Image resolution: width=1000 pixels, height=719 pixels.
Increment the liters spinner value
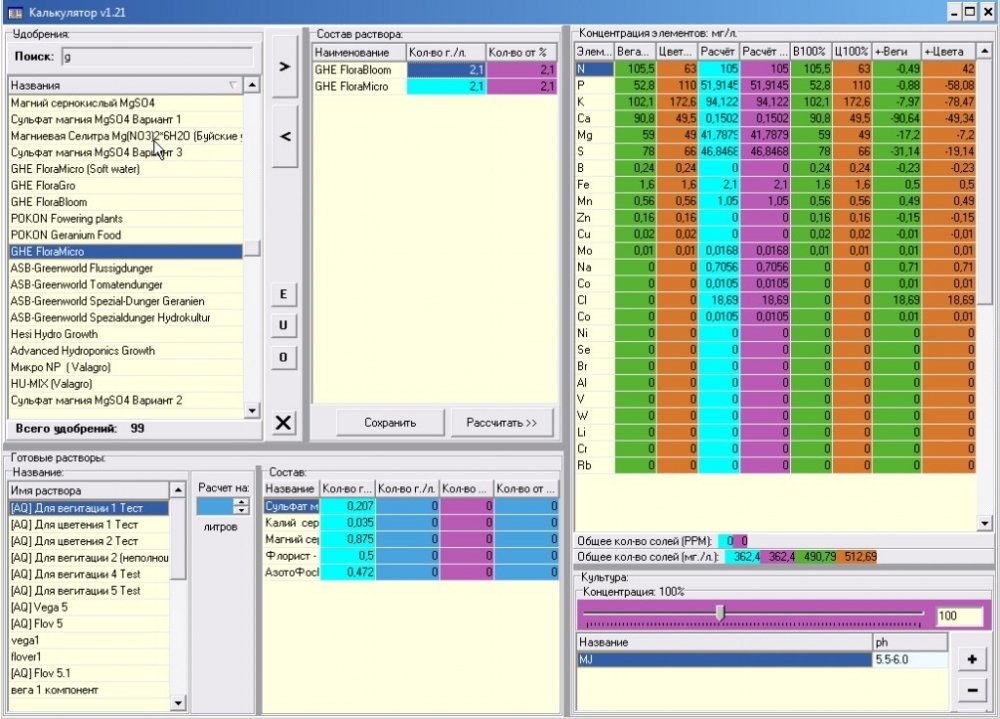click(x=241, y=502)
